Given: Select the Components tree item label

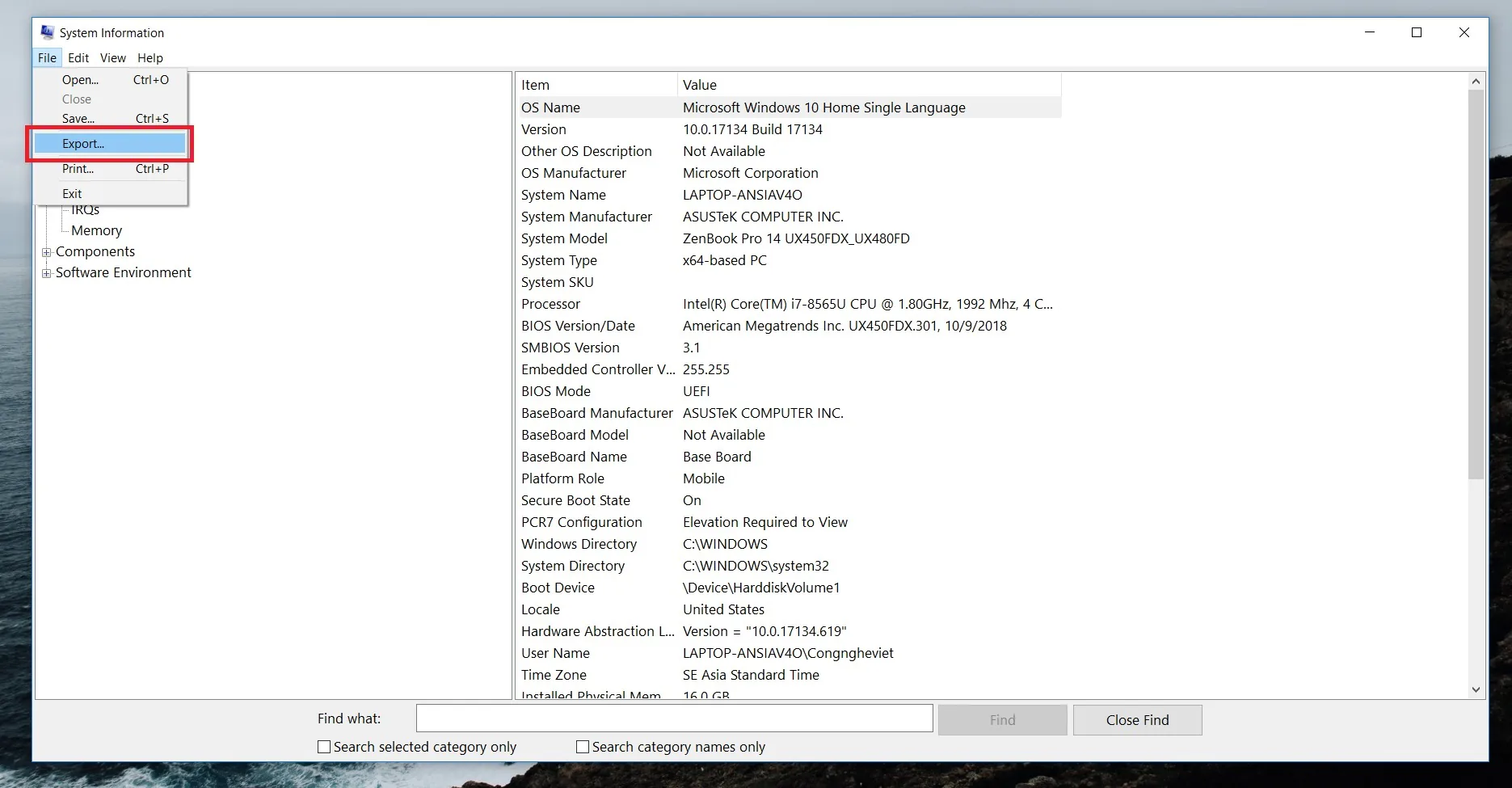Looking at the screenshot, I should pos(95,252).
